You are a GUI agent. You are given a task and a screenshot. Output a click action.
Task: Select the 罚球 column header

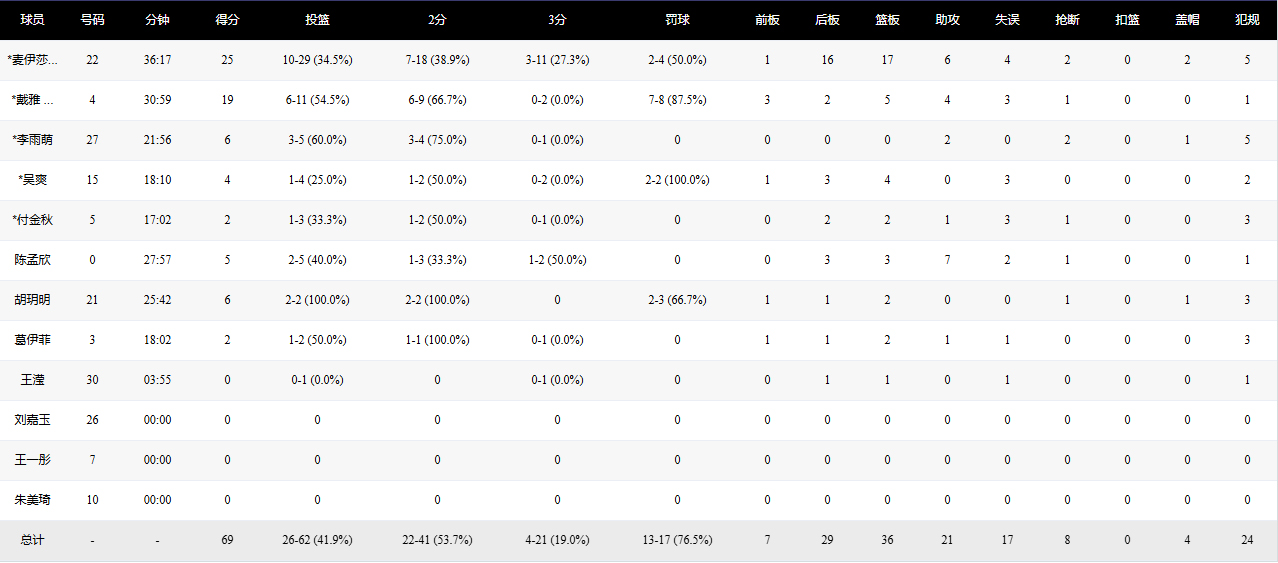point(677,20)
